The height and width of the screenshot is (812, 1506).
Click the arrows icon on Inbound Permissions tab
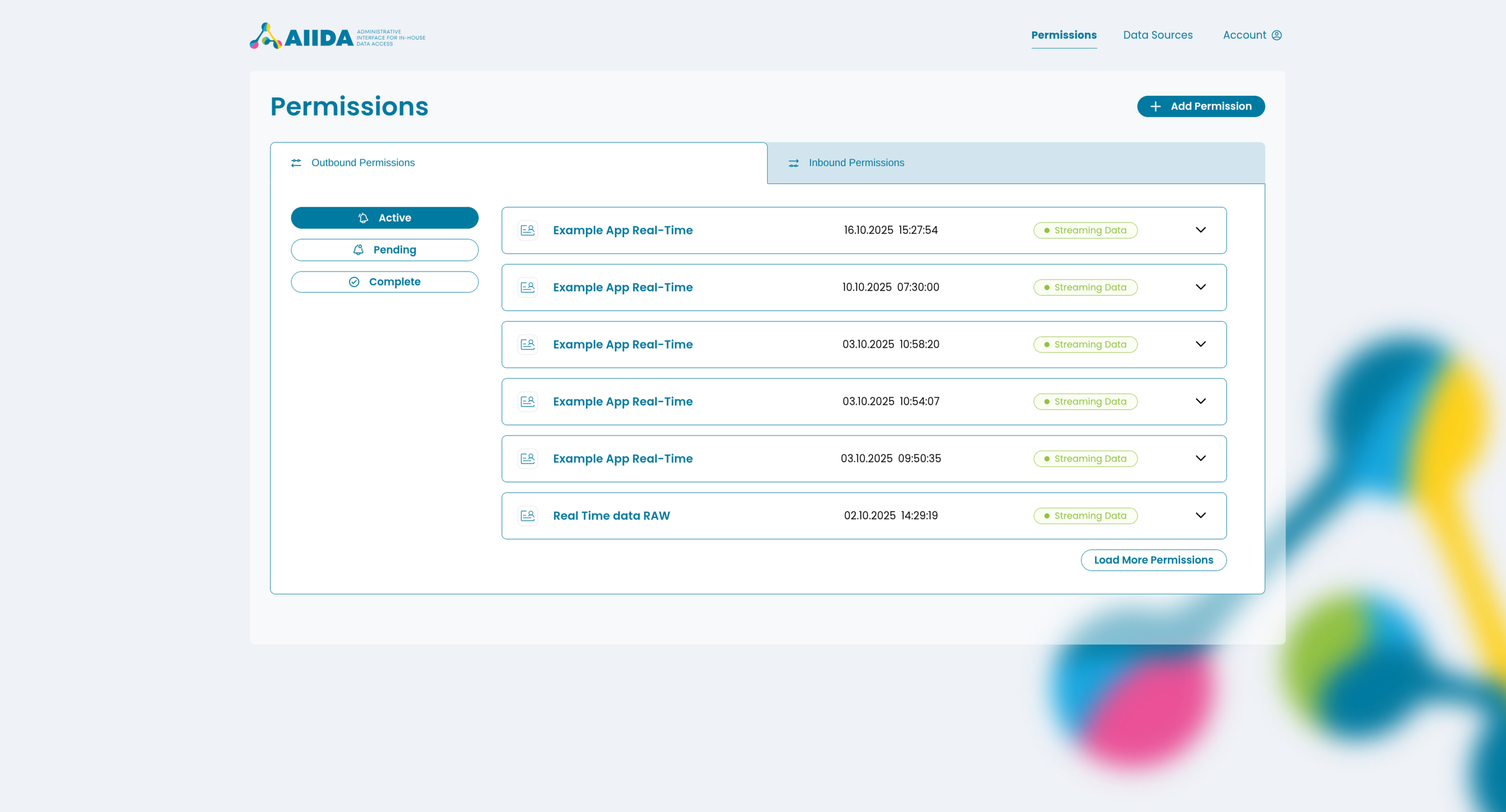coord(793,163)
